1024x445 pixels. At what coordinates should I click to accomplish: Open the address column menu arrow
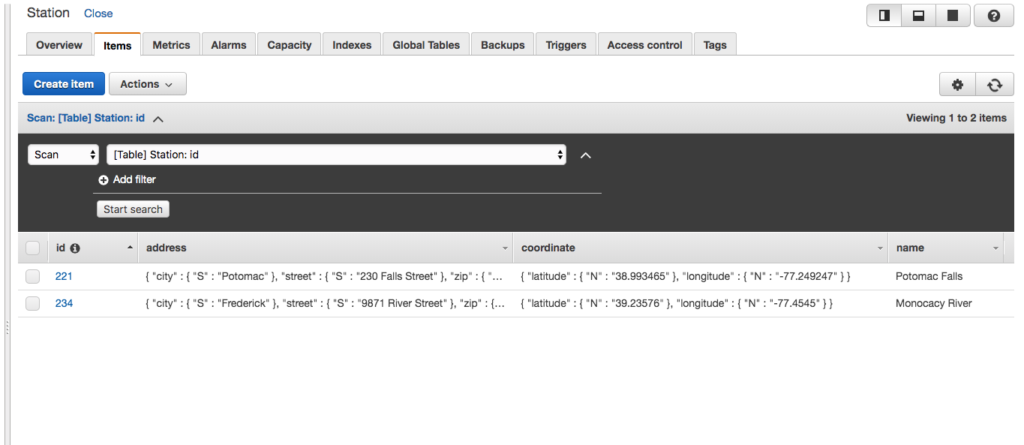click(x=505, y=249)
